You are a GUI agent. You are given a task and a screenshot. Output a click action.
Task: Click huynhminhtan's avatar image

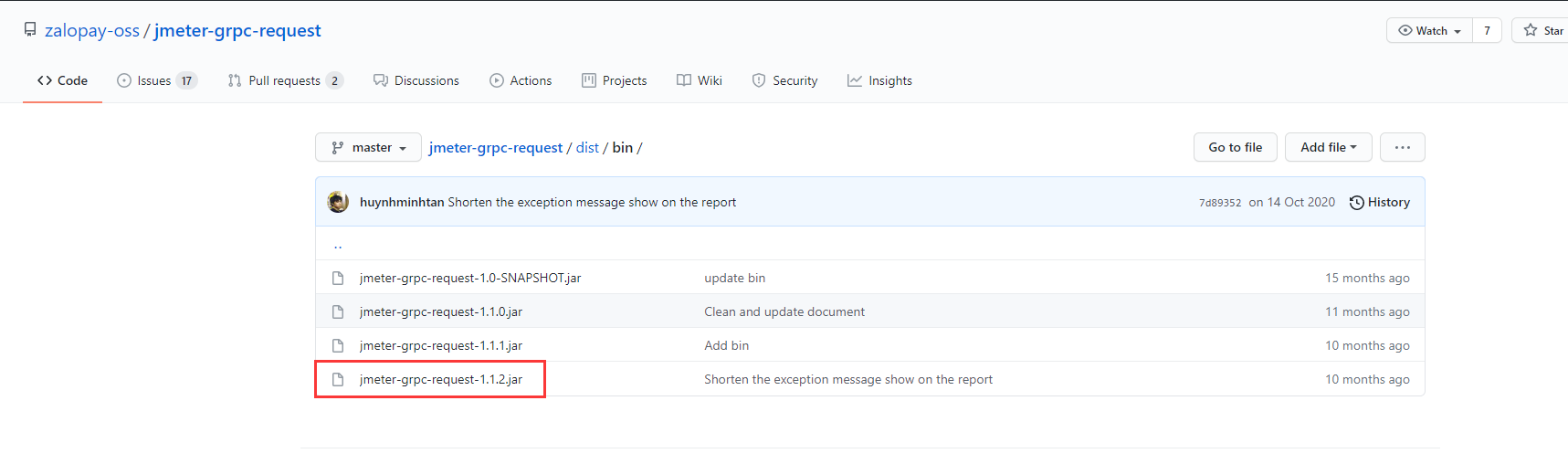pos(338,202)
